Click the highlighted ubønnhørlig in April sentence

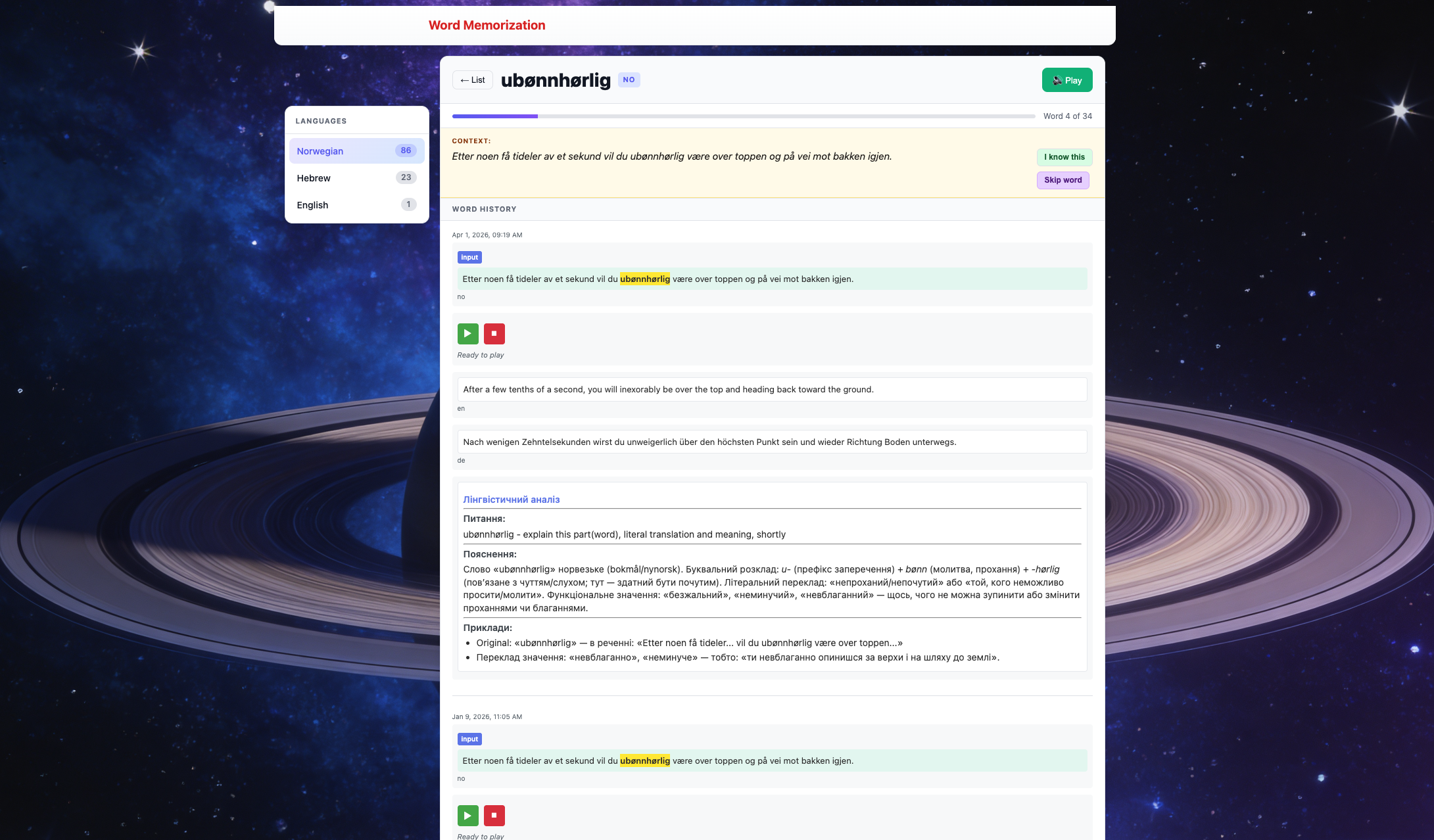[x=645, y=279]
